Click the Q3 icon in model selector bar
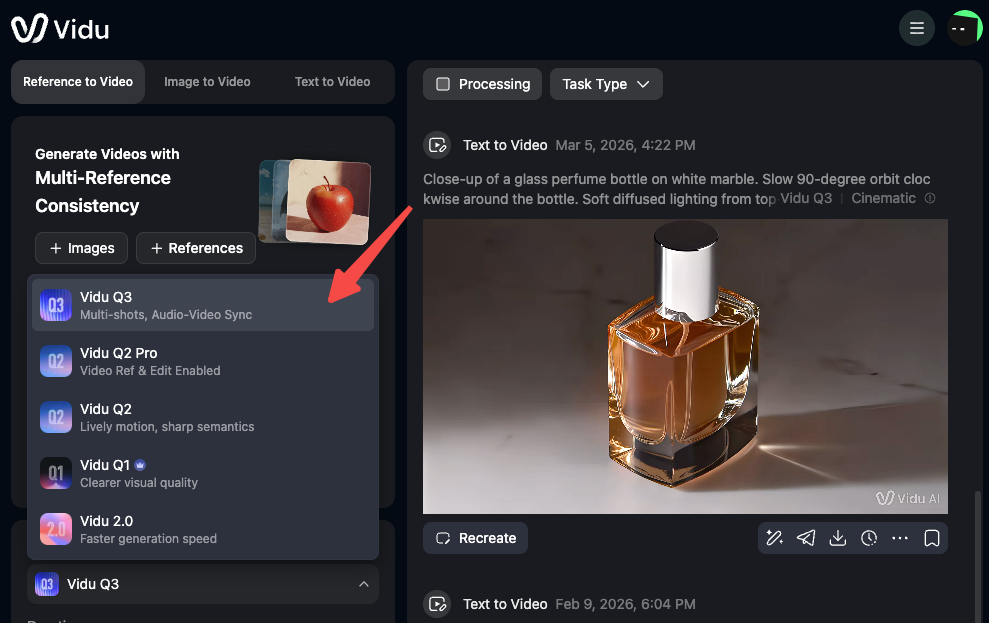This screenshot has width=989, height=623. (47, 584)
